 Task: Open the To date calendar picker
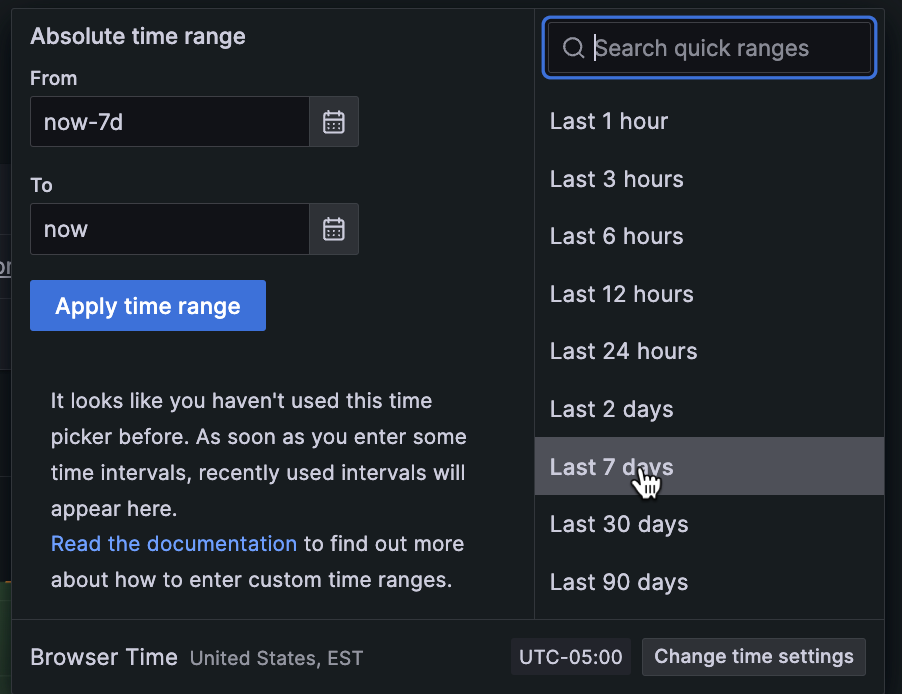click(334, 229)
